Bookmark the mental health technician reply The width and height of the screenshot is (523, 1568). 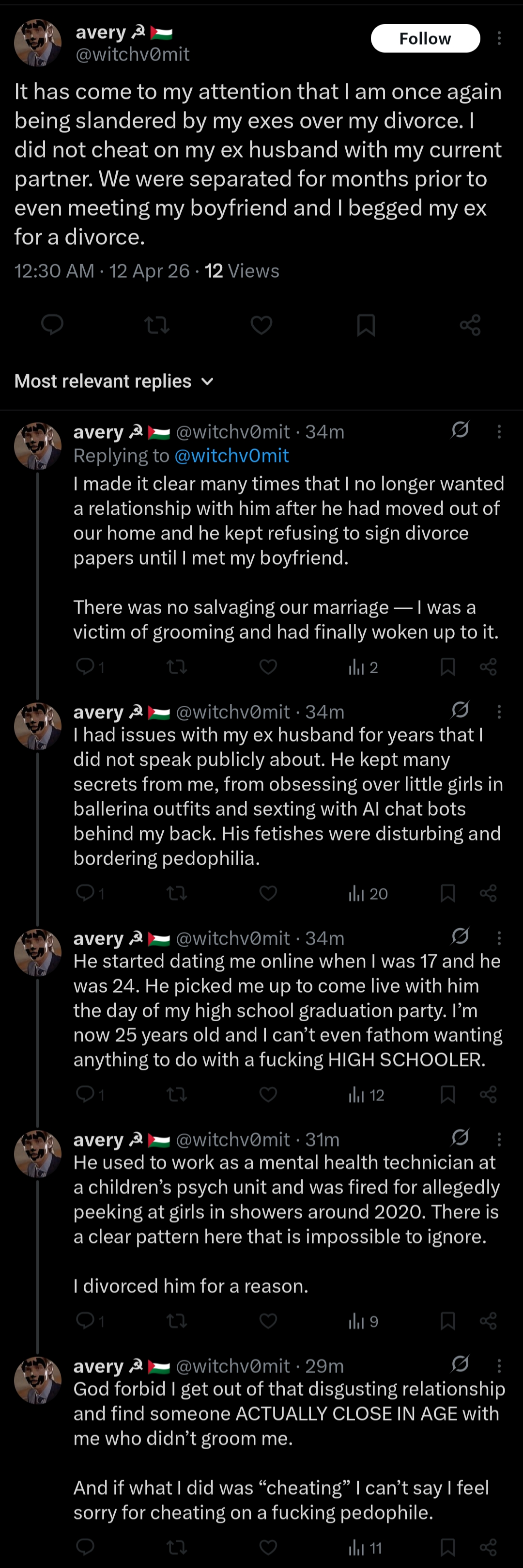tap(447, 1321)
